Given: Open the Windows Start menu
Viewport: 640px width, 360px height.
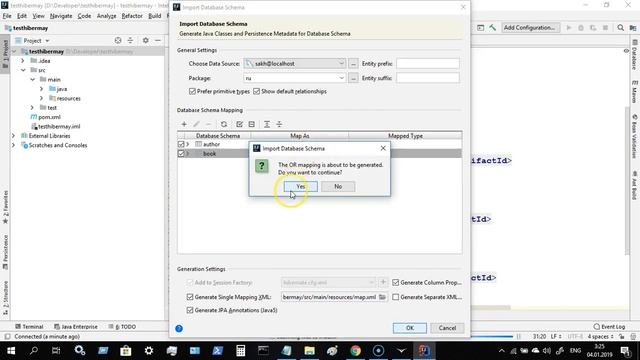Looking at the screenshot, I should click(11, 351).
